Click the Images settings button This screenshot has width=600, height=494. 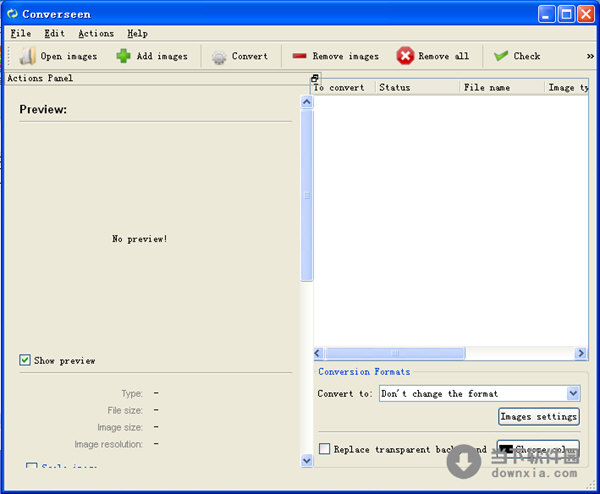539,416
